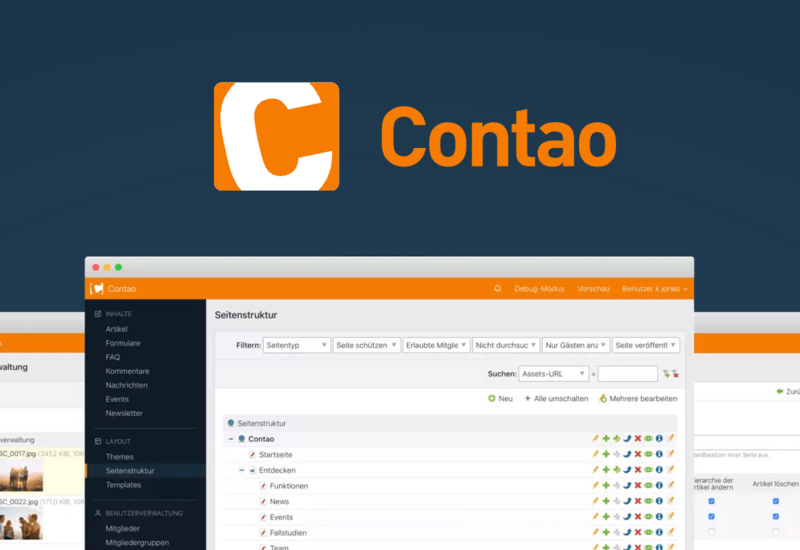The width and height of the screenshot is (800, 550).
Task: Duplicate the Contao root page with plus icon
Action: 606,439
